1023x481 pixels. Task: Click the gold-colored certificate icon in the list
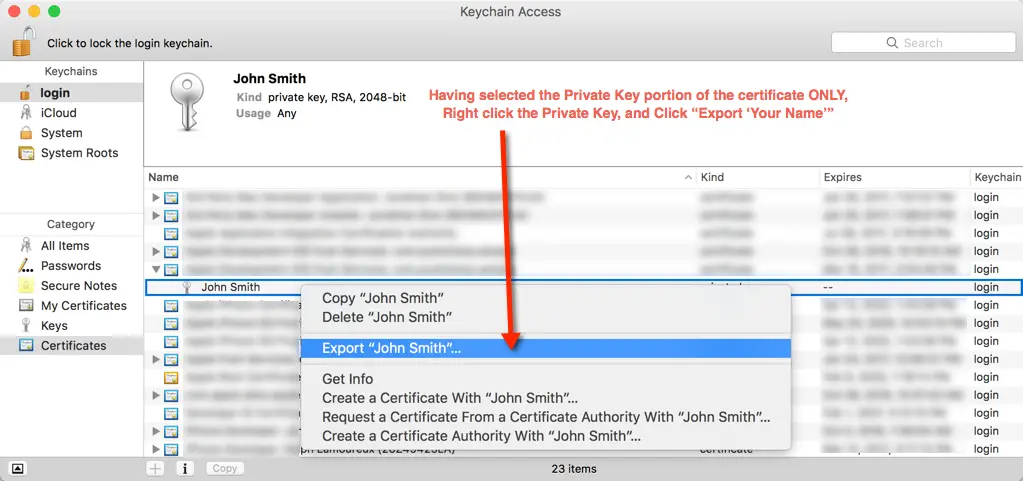(171, 377)
